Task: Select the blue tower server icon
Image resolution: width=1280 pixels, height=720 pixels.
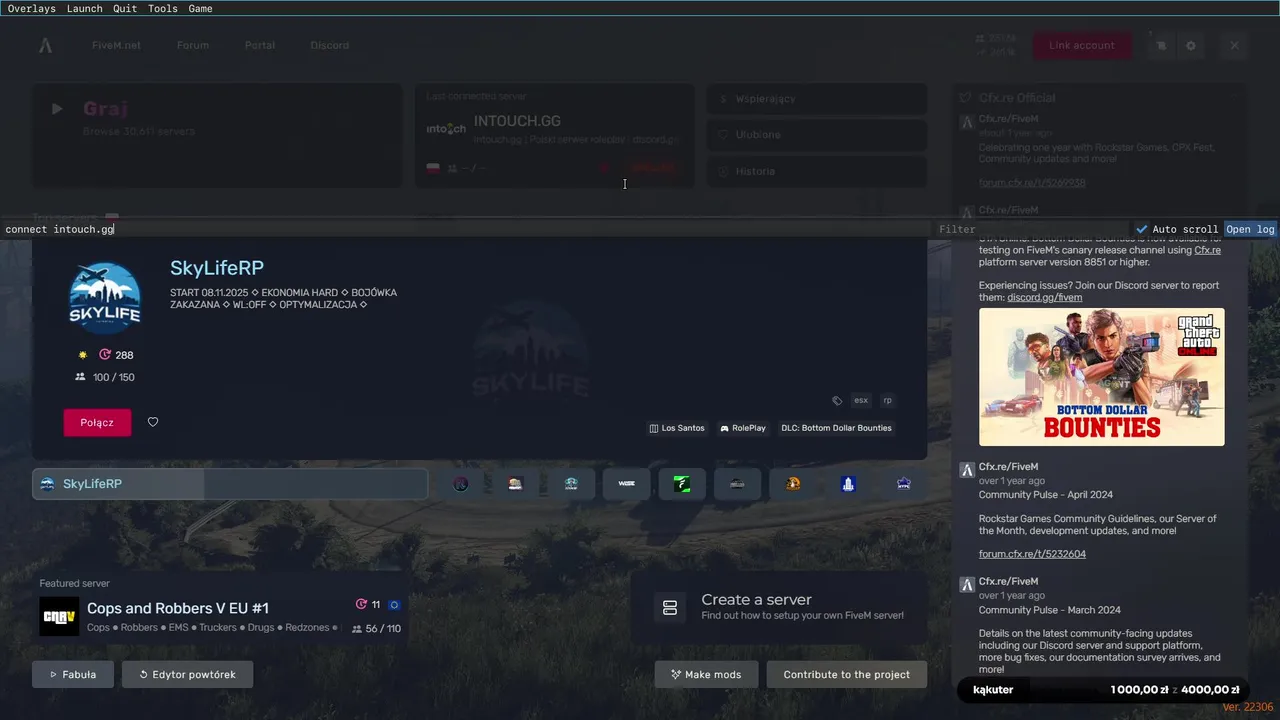Action: 848,484
